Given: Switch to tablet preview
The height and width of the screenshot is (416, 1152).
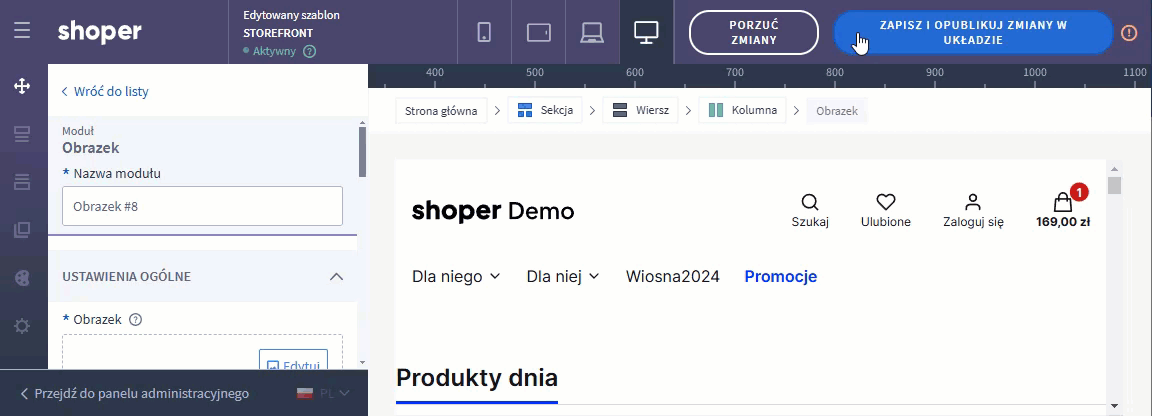Looking at the screenshot, I should pos(539,32).
